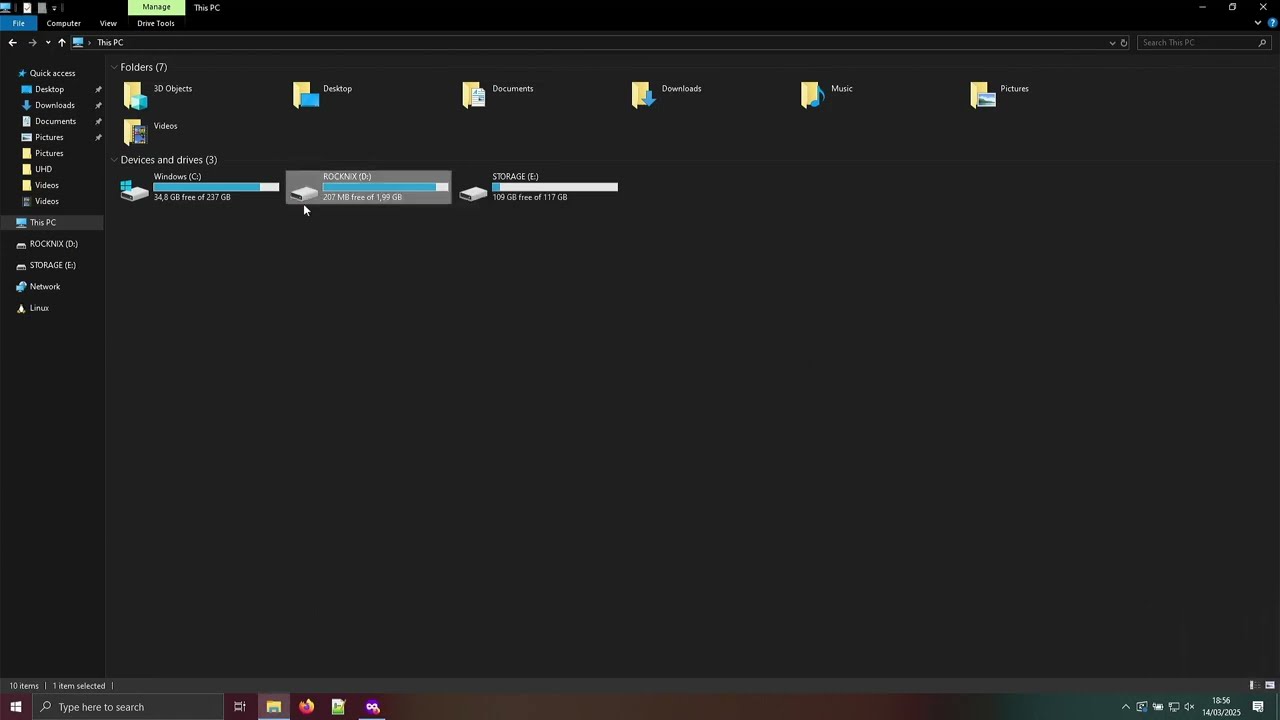The image size is (1280, 720).
Task: Switch to Details view in the status bar
Action: tap(1253, 686)
